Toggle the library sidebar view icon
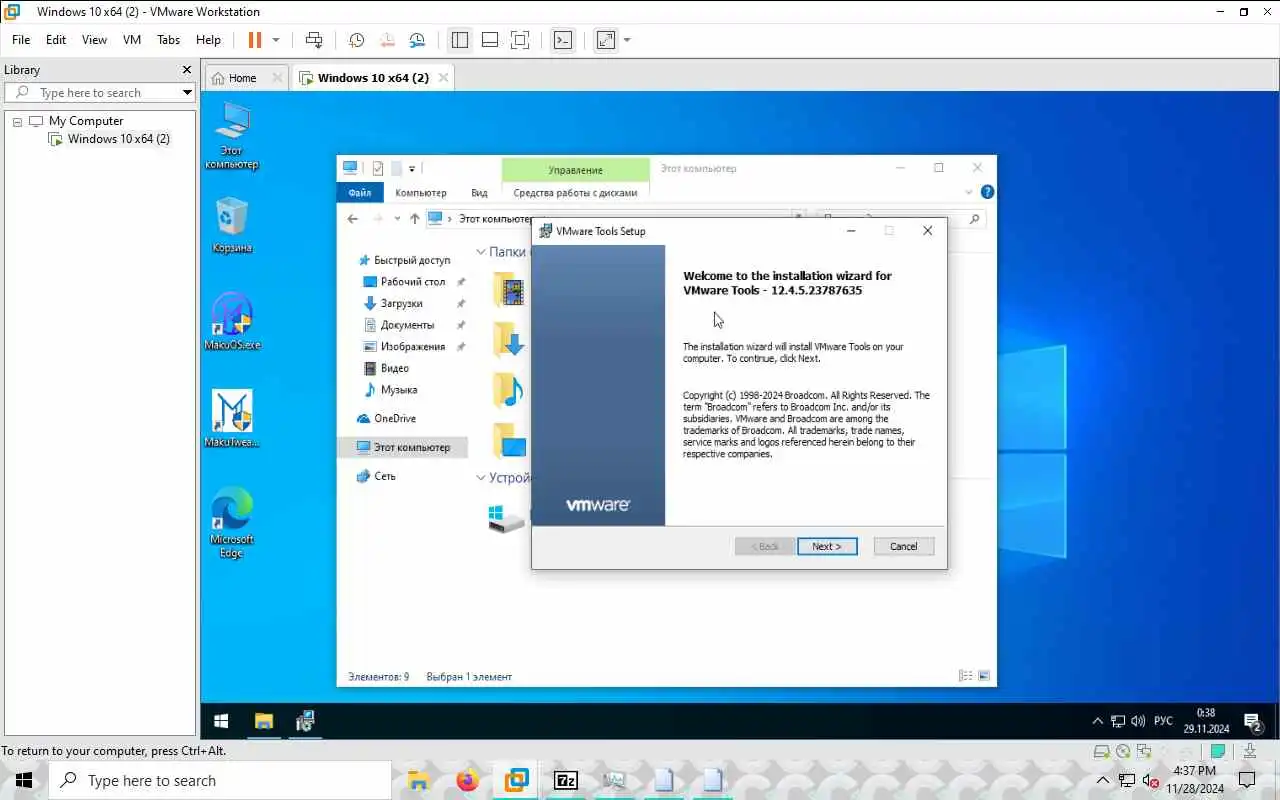Image resolution: width=1280 pixels, height=800 pixels. 460,40
